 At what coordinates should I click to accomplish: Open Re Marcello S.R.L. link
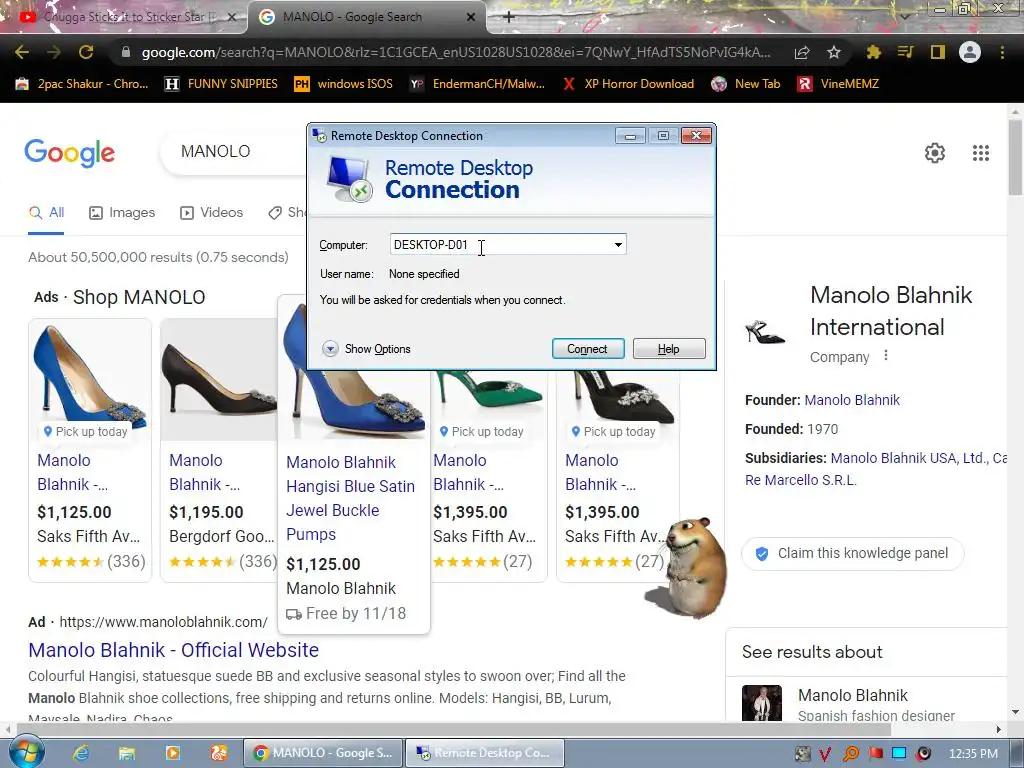click(801, 480)
